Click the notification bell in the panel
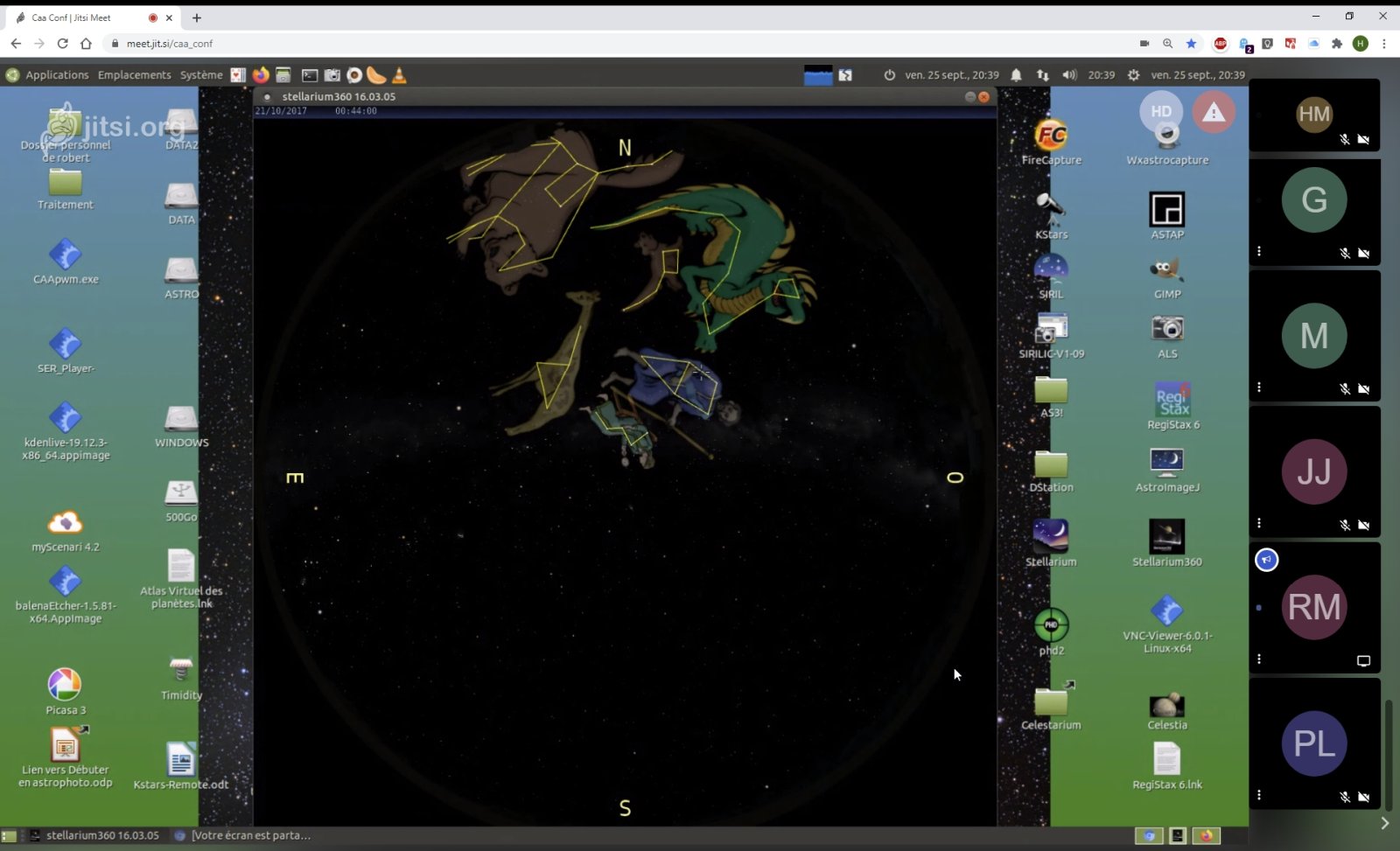The width and height of the screenshot is (1400, 851). pos(1016,75)
